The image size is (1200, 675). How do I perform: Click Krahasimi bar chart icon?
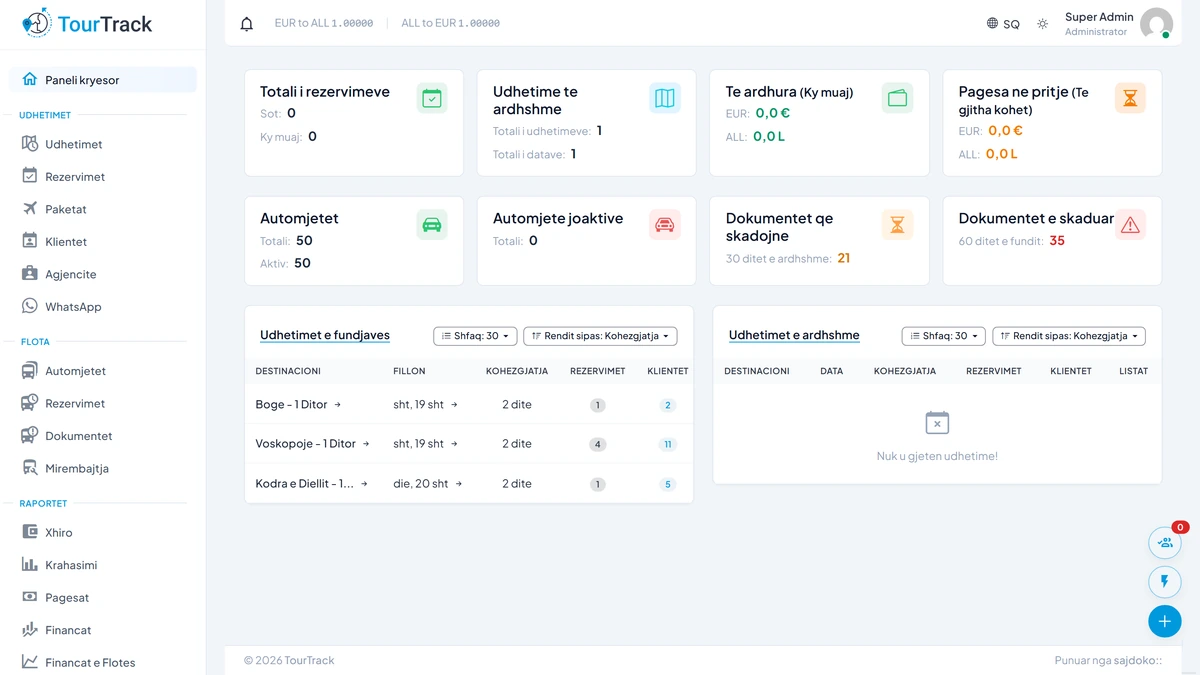pyautogui.click(x=30, y=565)
